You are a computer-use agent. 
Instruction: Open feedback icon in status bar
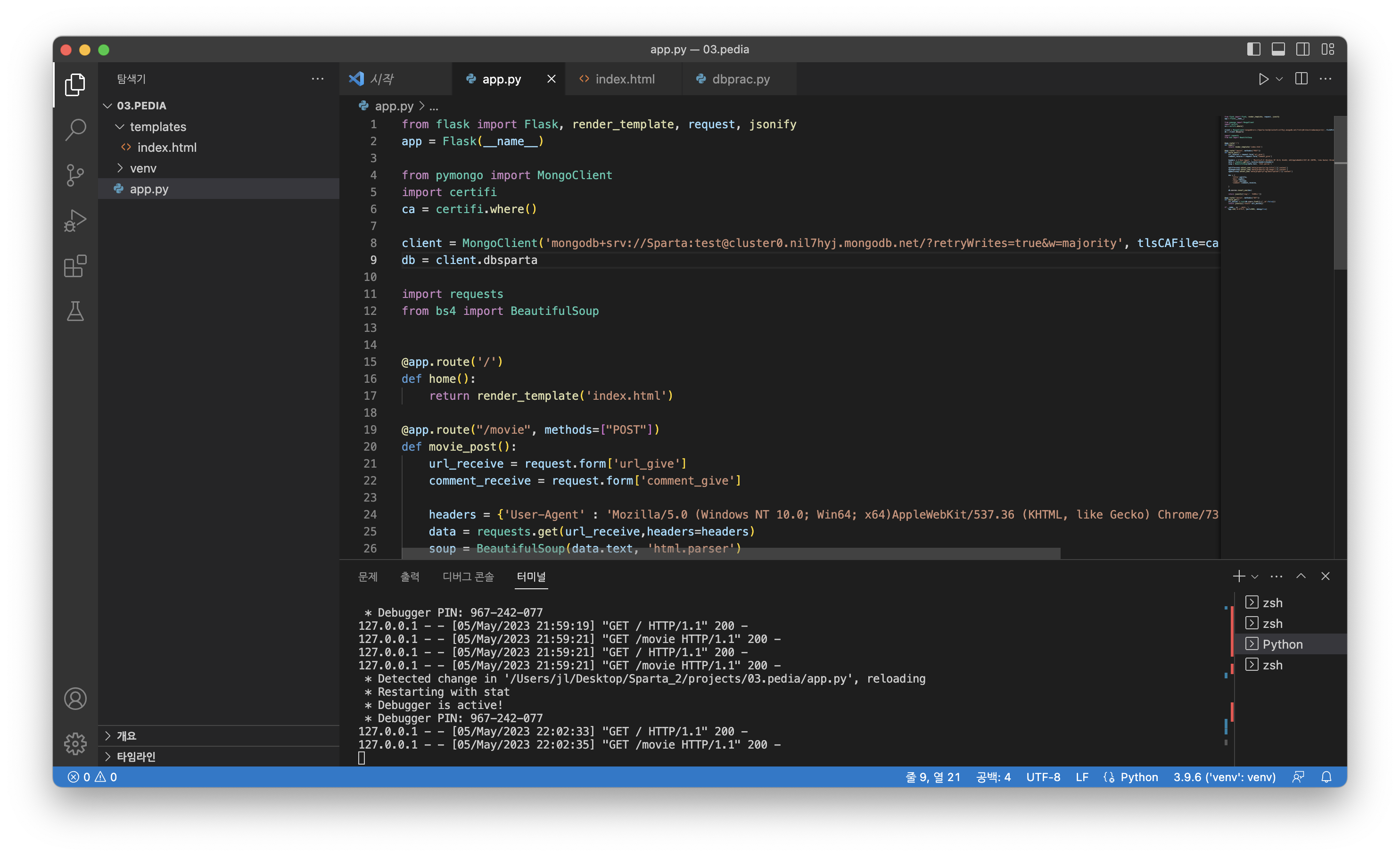coord(1298,777)
